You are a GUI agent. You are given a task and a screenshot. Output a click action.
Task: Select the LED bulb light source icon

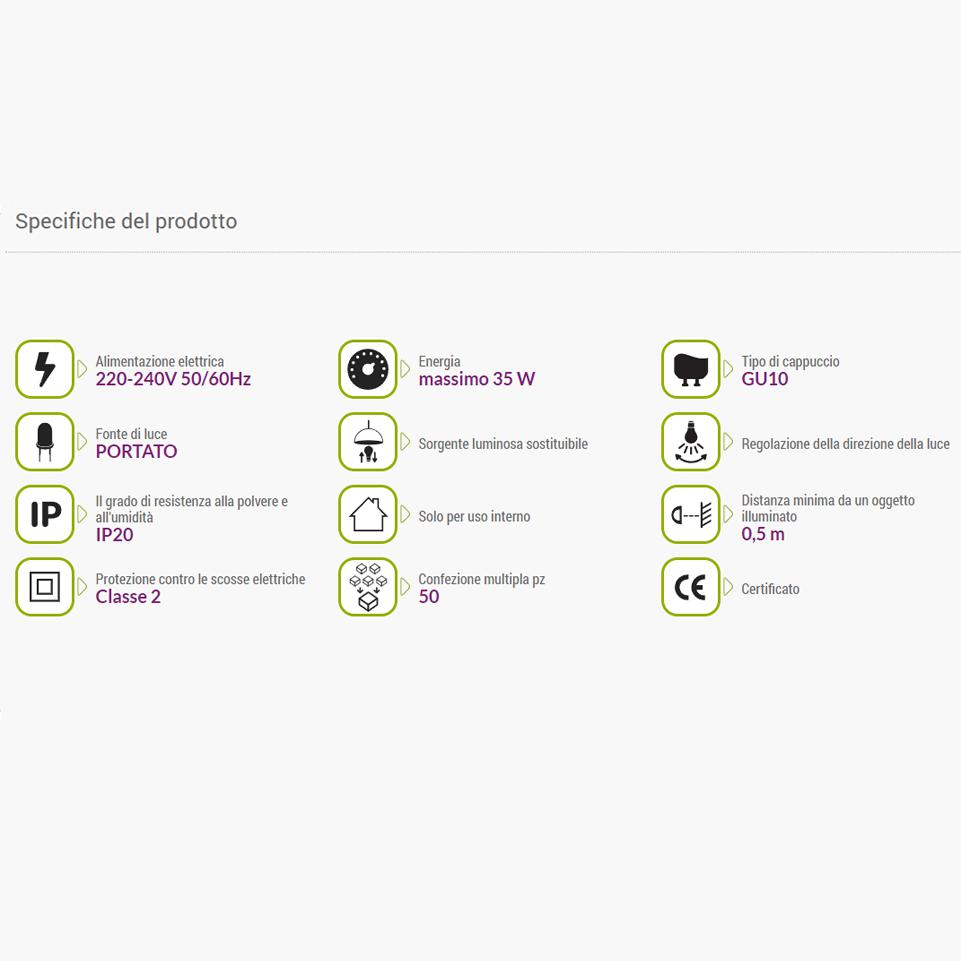(45, 441)
